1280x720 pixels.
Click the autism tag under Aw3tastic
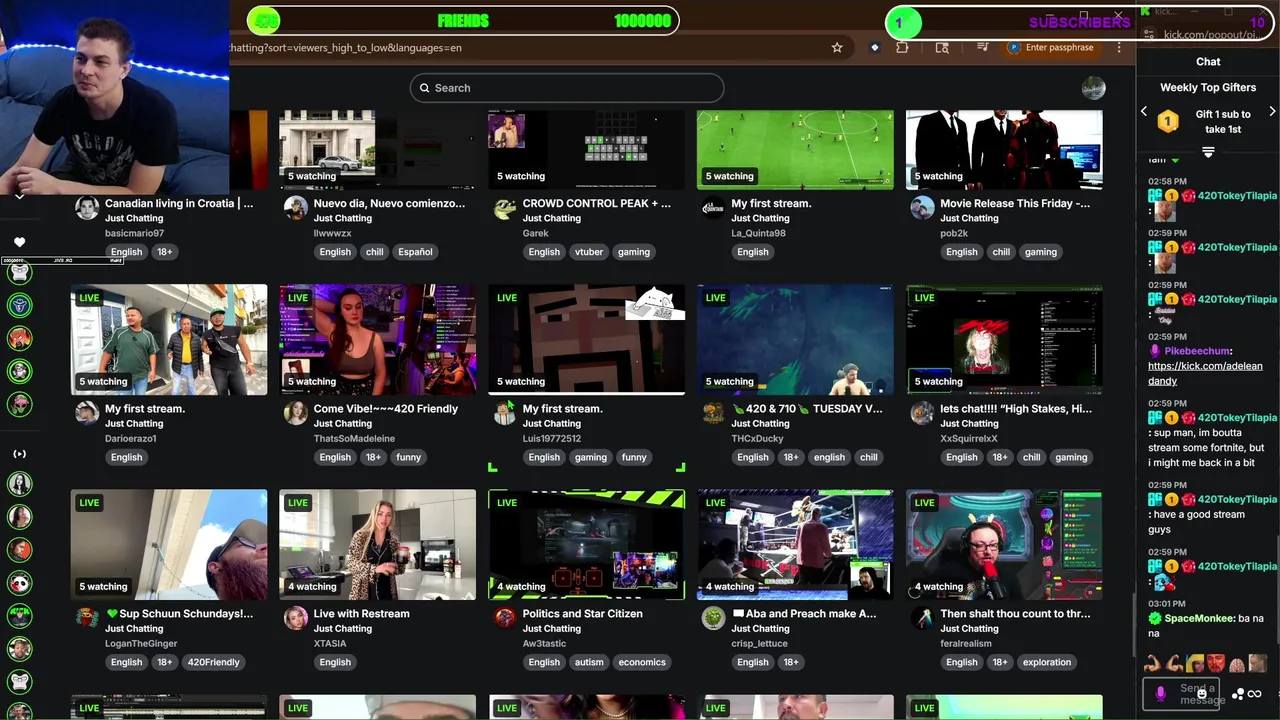coord(589,662)
